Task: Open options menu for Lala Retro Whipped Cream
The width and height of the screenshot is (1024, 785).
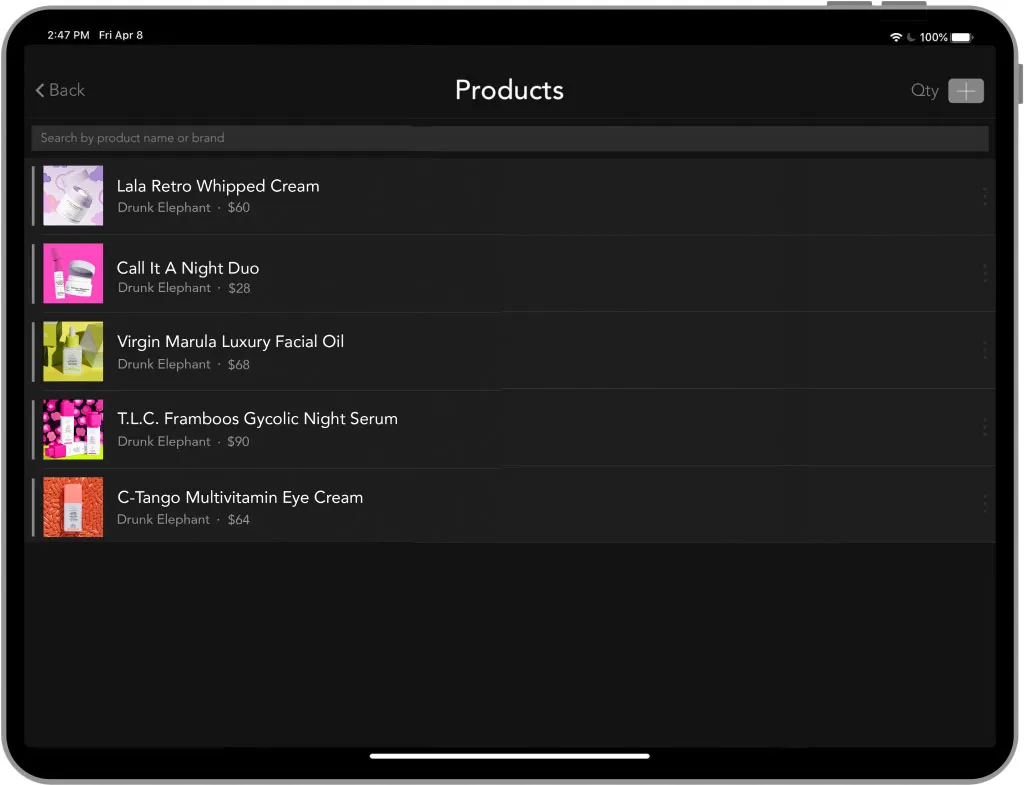Action: click(x=984, y=196)
